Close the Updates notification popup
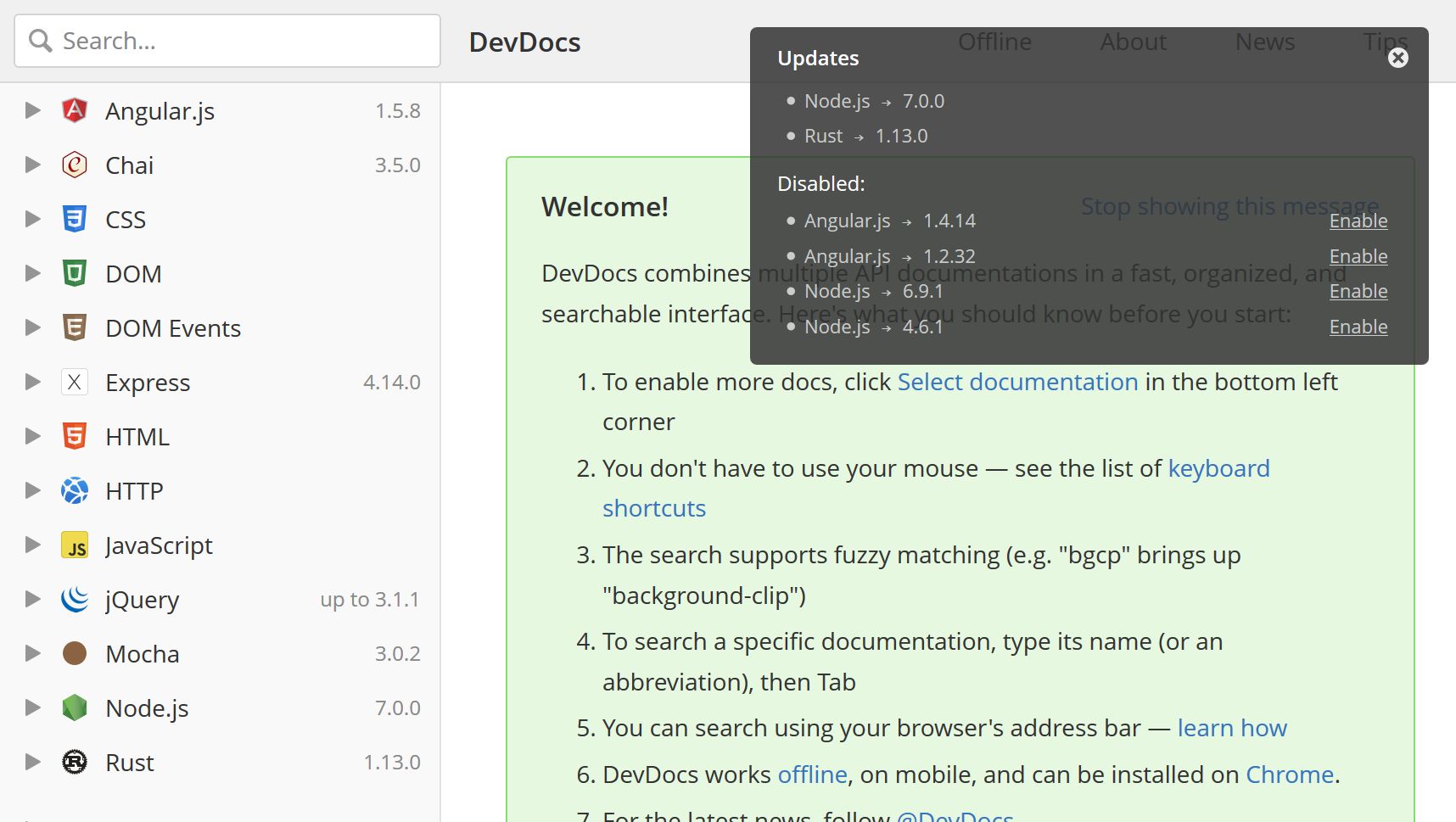Image resolution: width=1456 pixels, height=822 pixels. point(1398,58)
